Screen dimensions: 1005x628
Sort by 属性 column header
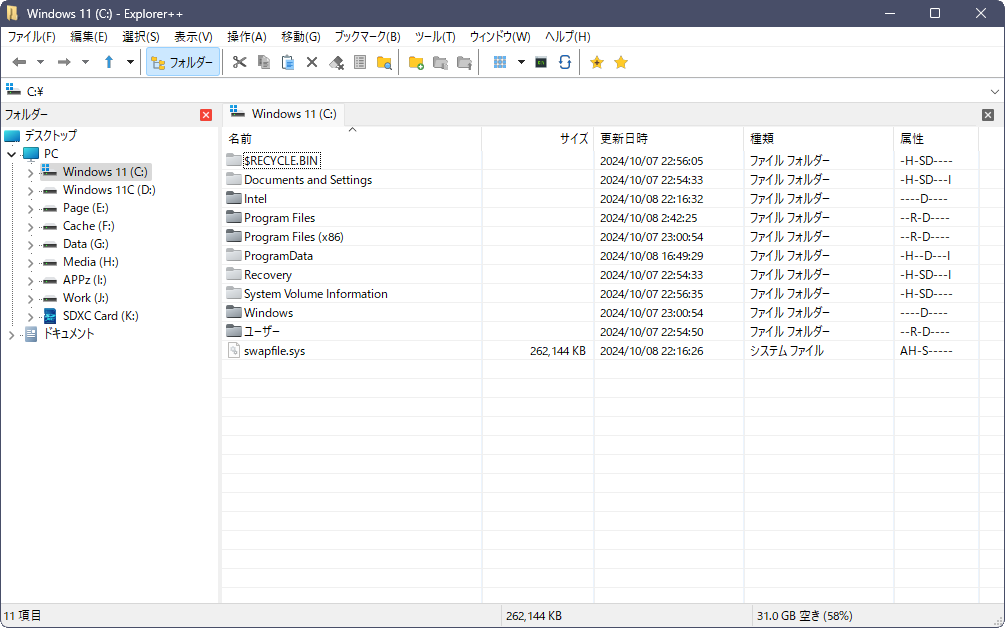(936, 138)
